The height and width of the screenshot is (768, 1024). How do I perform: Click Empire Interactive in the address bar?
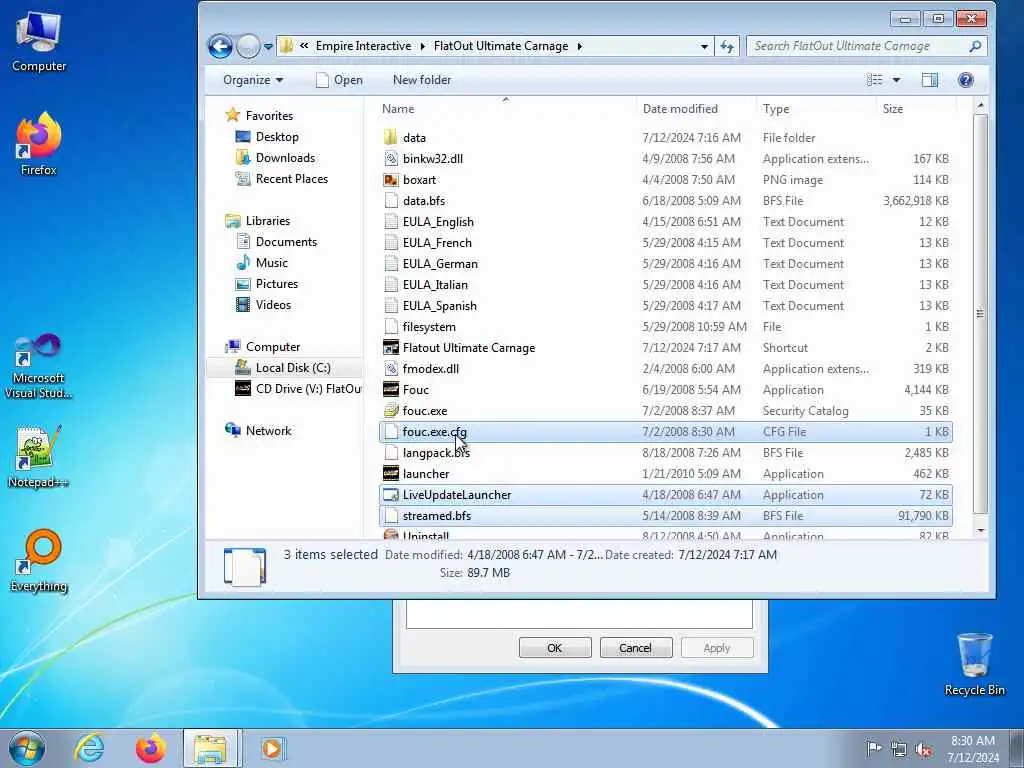(363, 46)
